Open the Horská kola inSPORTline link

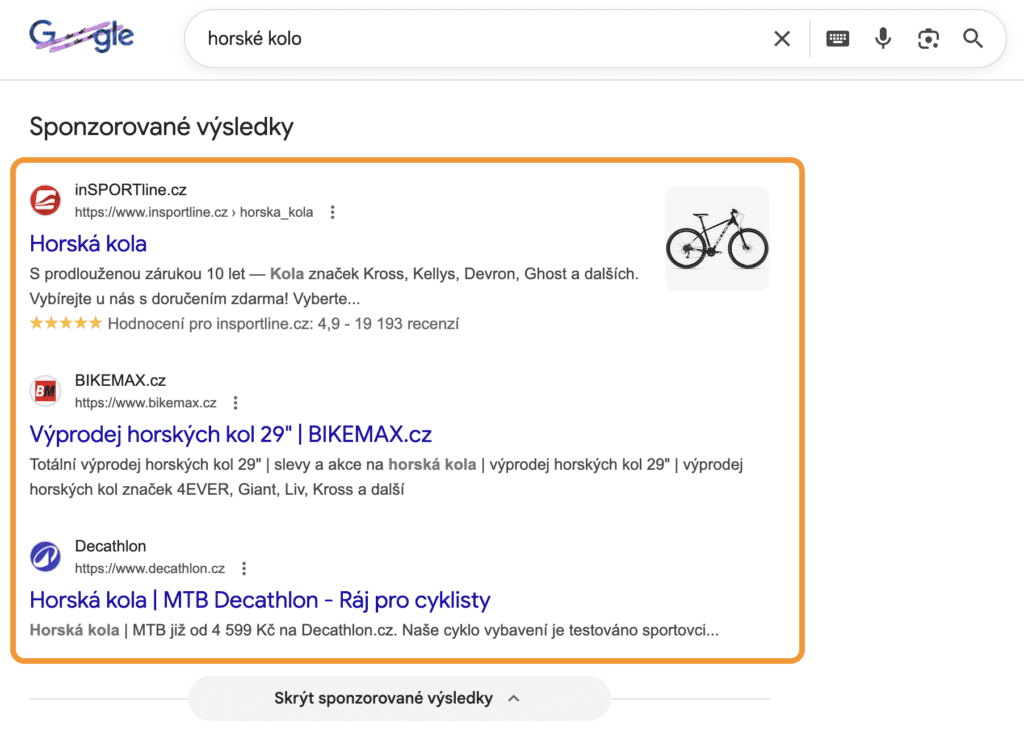[88, 243]
